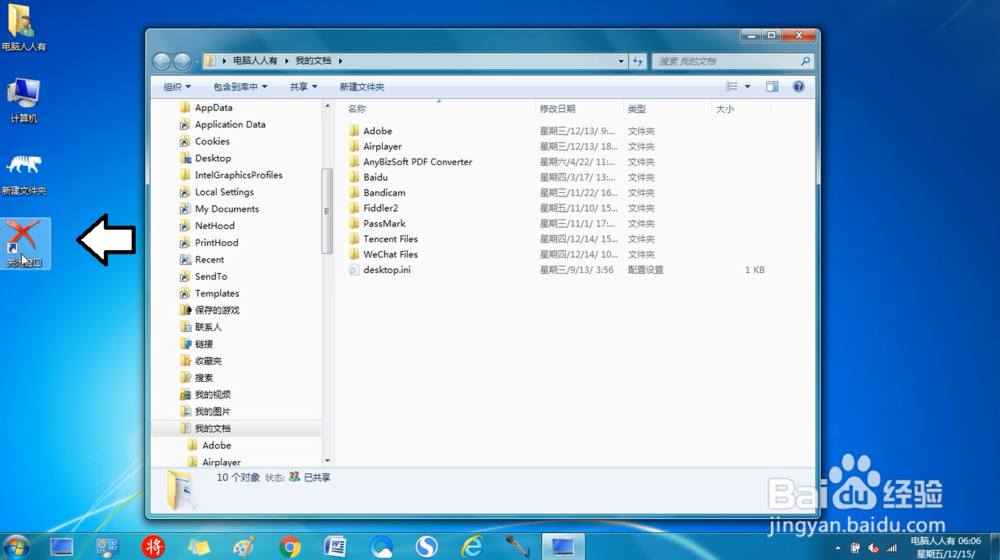Sort by the 修改日期 column header
1000x560 pixels.
[x=557, y=109]
